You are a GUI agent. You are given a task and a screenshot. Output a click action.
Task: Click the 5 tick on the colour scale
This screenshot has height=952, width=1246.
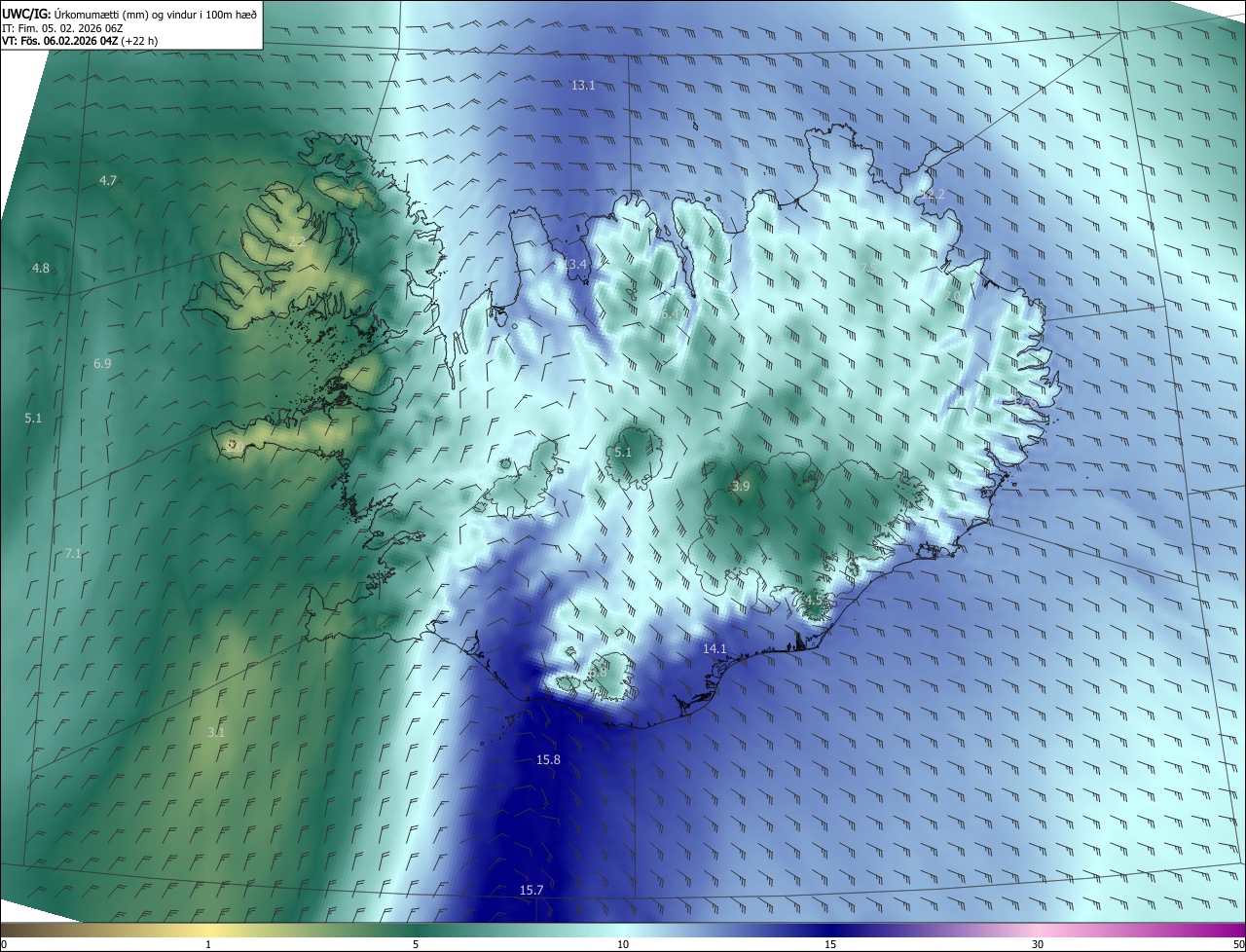click(416, 945)
